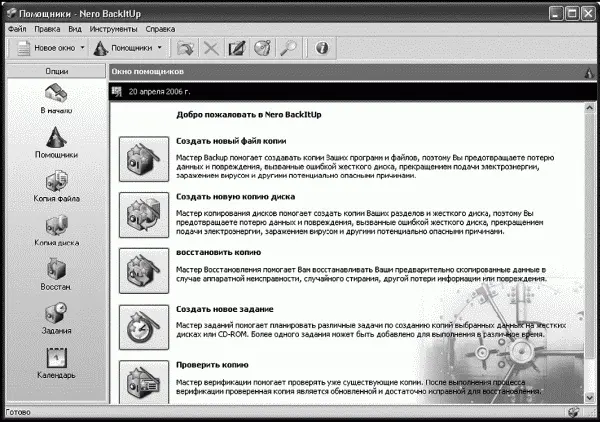Click the disc toolbar icon
The height and width of the screenshot is (422, 600).
(x=262, y=48)
